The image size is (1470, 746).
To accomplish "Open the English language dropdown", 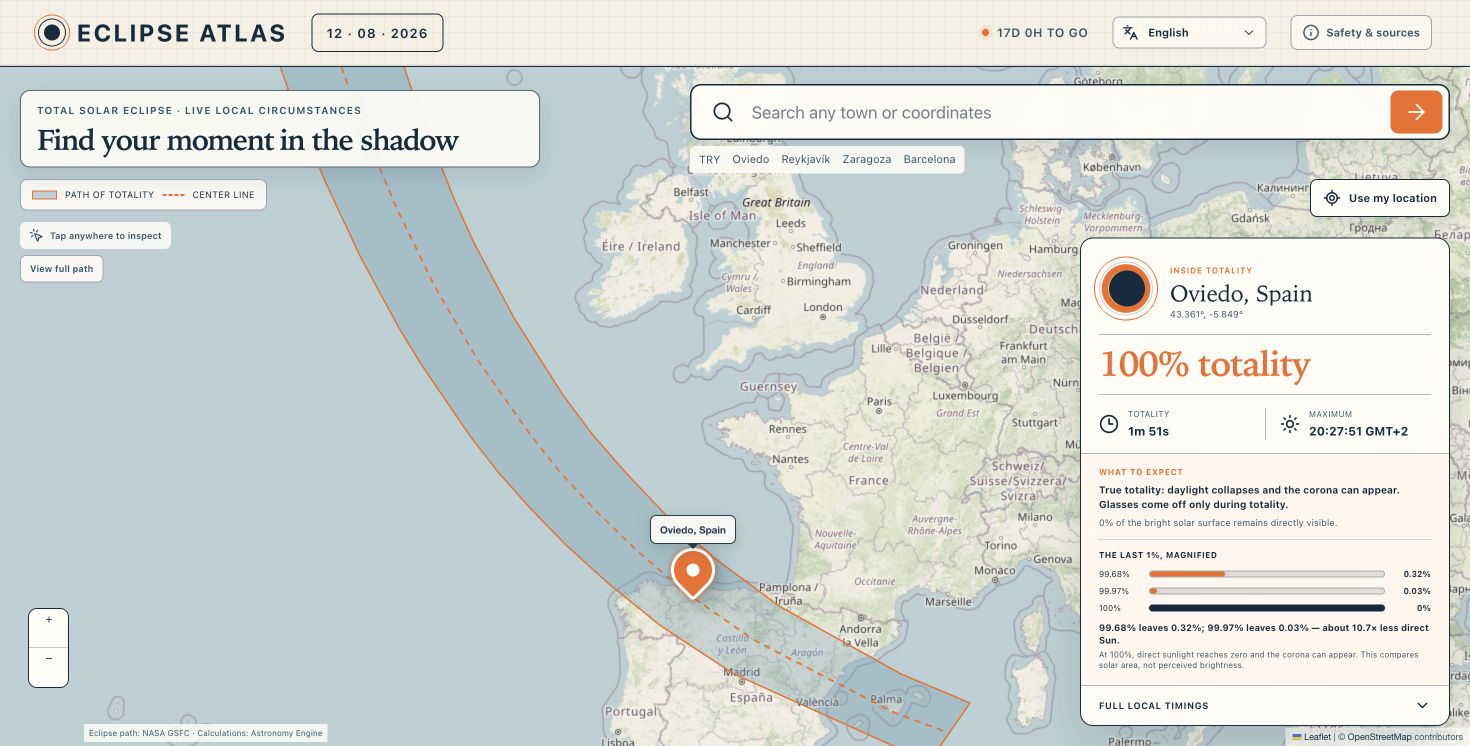I will point(1189,33).
